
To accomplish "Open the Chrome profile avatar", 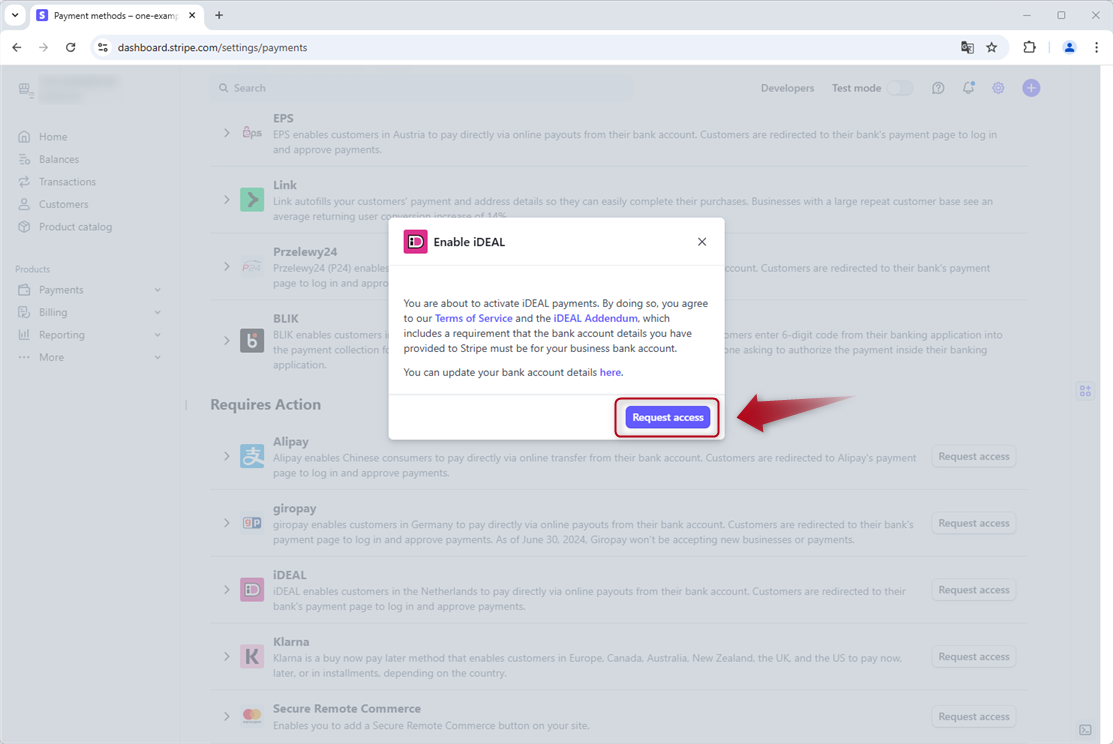I will coord(1069,48).
